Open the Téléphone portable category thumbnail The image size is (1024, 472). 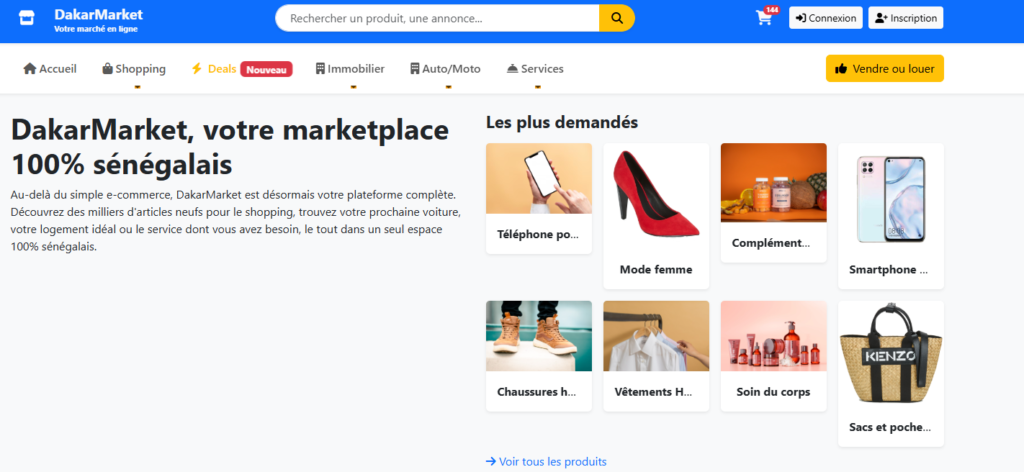(538, 180)
